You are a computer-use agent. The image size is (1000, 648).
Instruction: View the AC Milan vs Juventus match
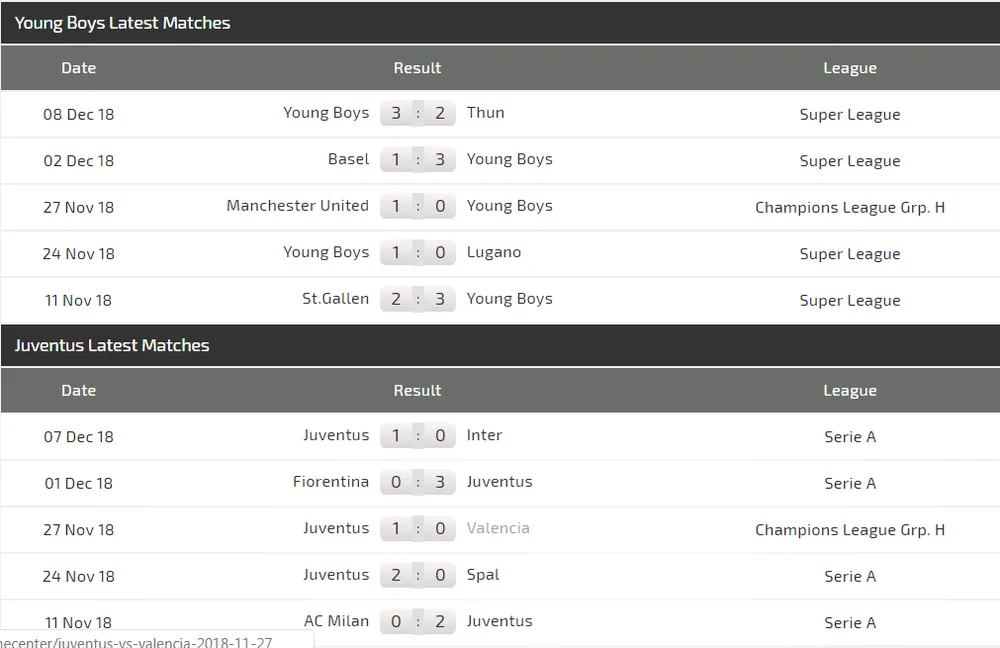[418, 621]
